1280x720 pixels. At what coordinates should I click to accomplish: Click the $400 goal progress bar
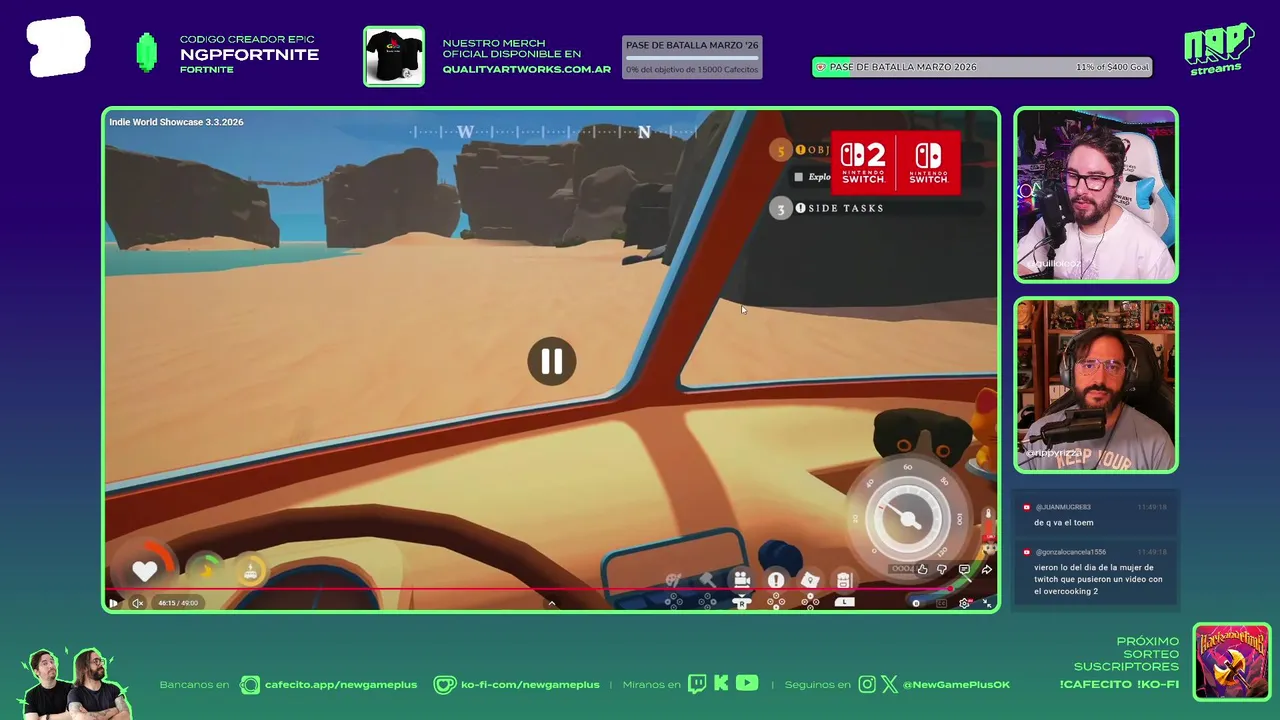click(982, 67)
